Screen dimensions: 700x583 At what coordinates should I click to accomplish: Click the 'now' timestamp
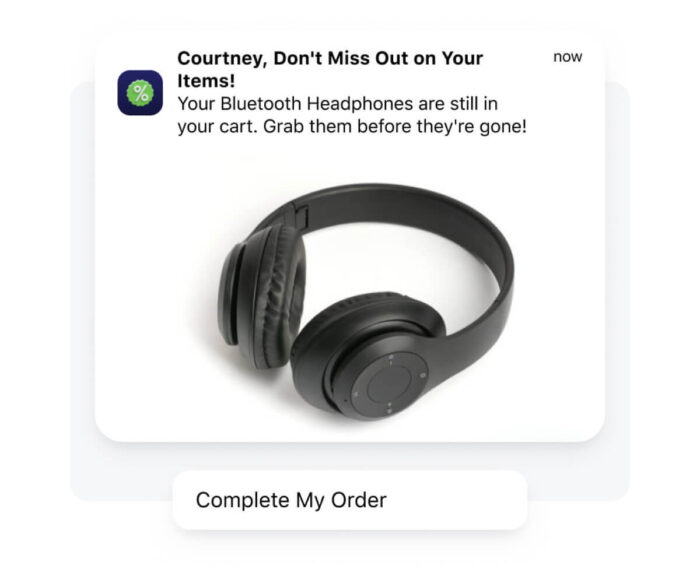tap(567, 57)
